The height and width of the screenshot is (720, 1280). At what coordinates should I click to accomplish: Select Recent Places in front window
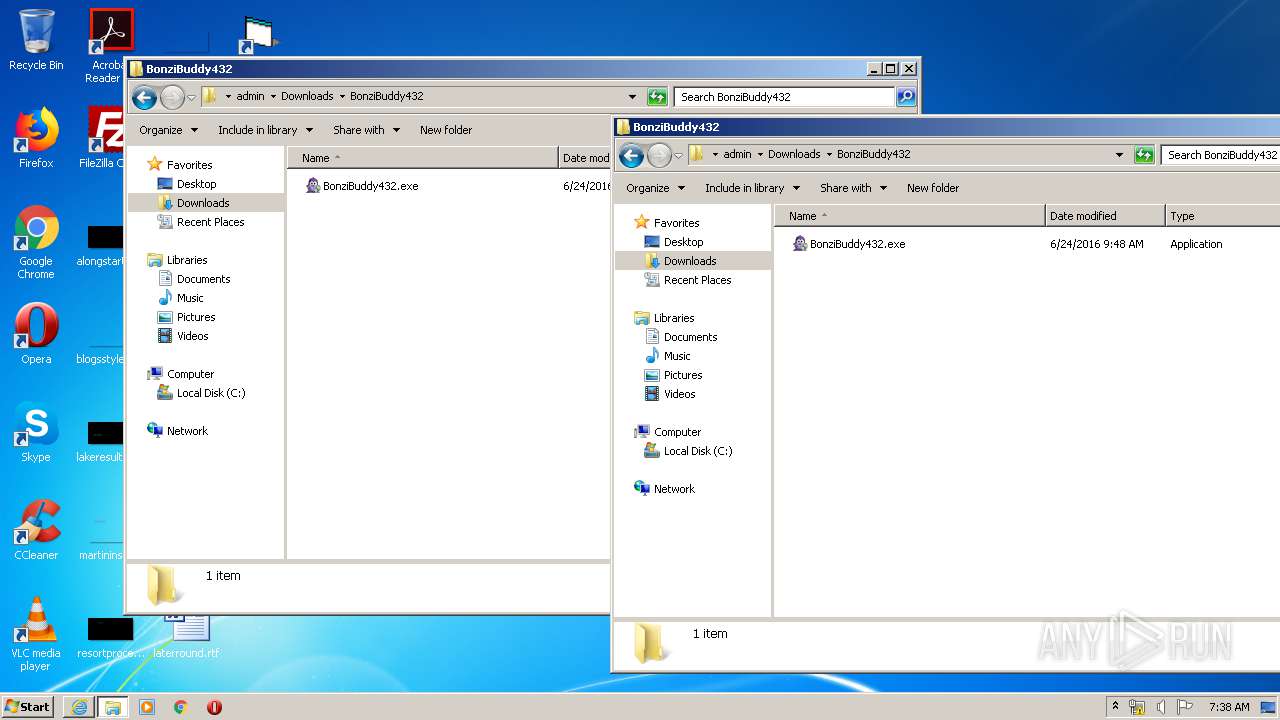tap(697, 280)
